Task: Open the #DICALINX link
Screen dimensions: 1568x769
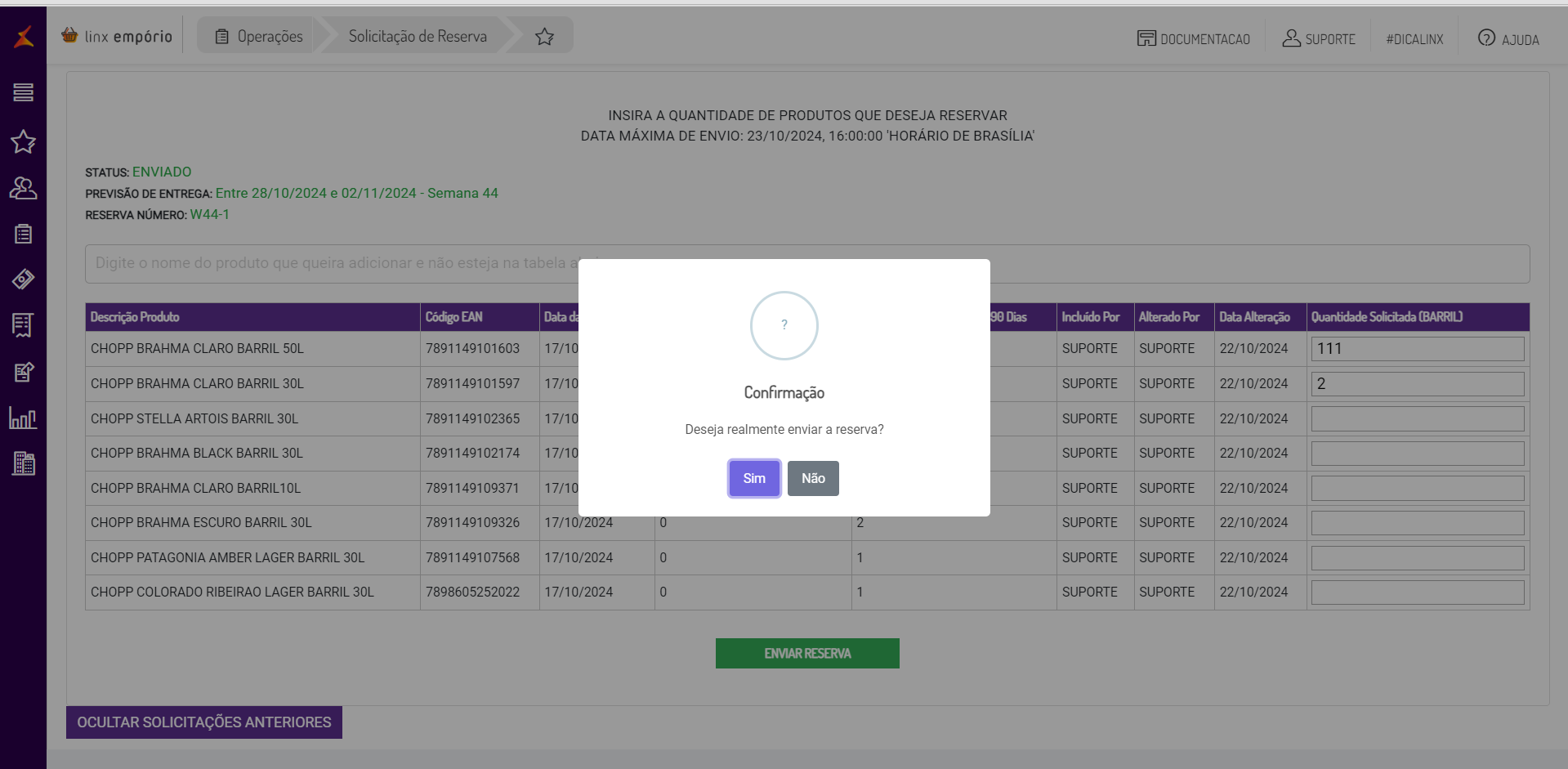Action: (x=1414, y=39)
